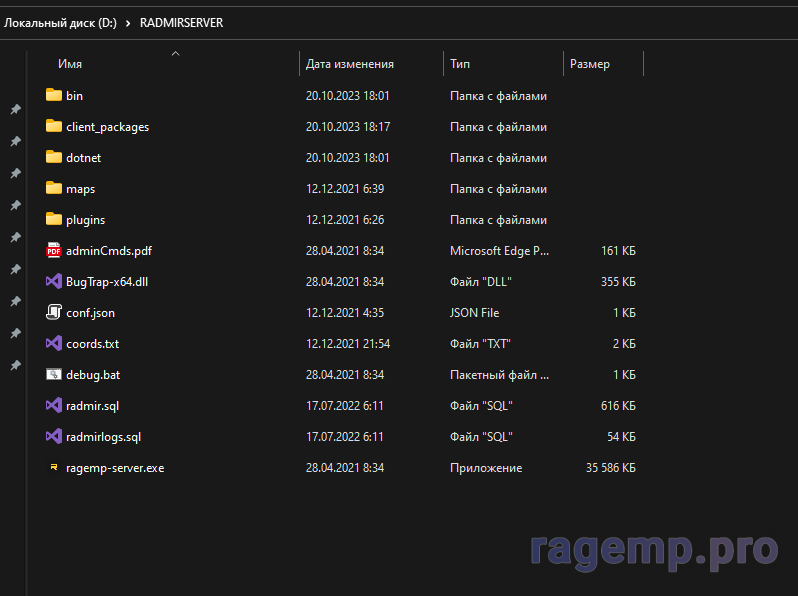The image size is (798, 596).
Task: Open the bin folder icon
Action: [x=53, y=95]
